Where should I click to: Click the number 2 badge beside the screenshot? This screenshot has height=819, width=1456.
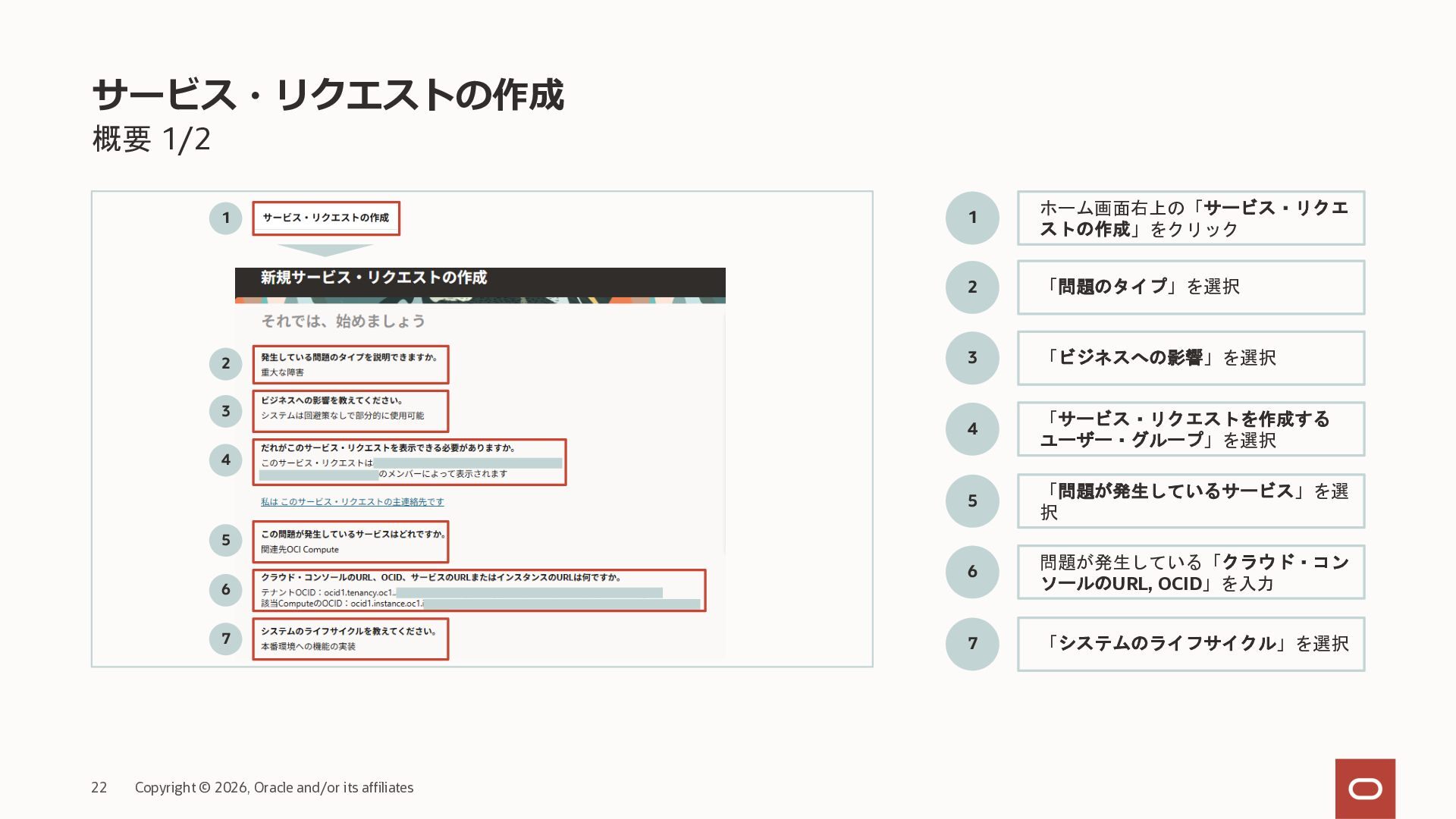coord(225,363)
